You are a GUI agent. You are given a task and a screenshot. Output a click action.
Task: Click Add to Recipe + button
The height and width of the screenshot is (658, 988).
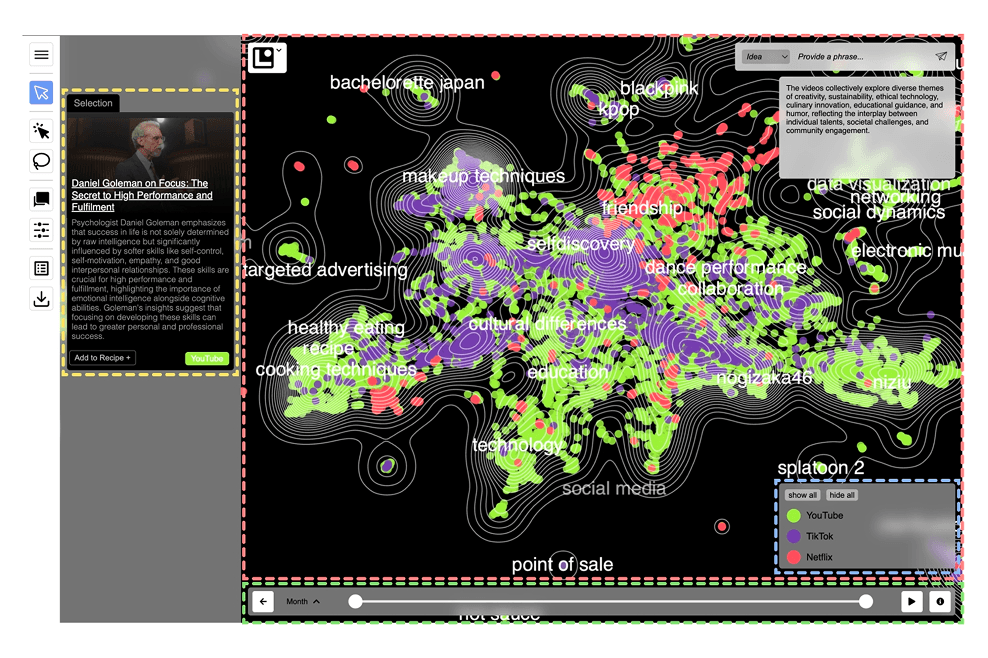tap(102, 358)
